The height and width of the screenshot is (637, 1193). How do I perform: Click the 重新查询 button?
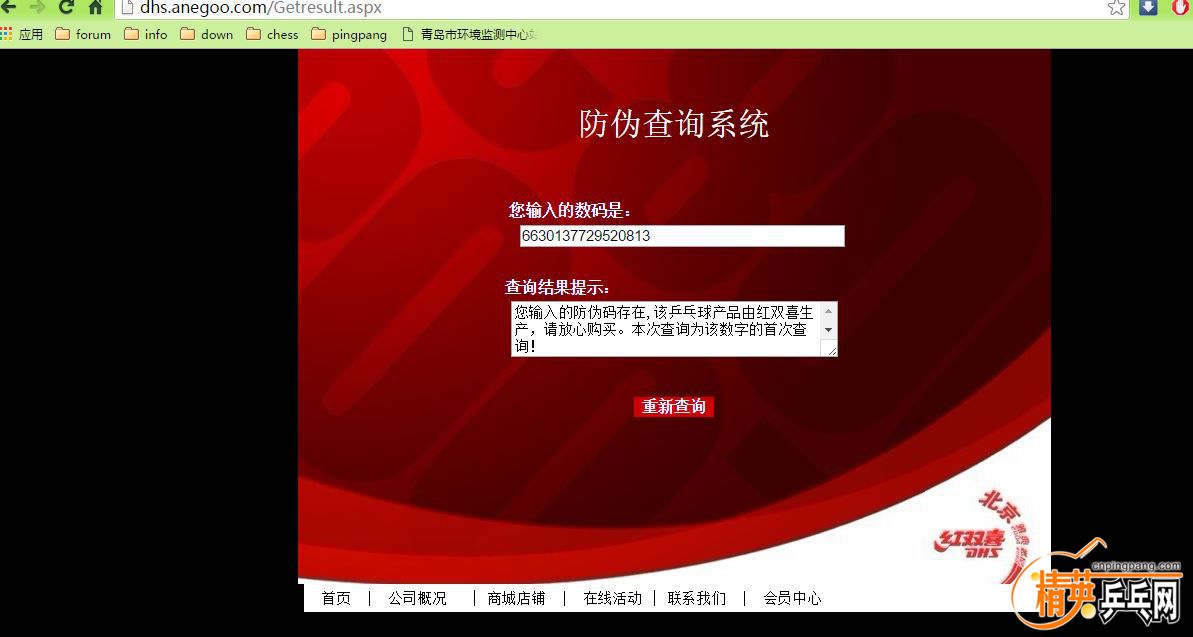pos(673,406)
